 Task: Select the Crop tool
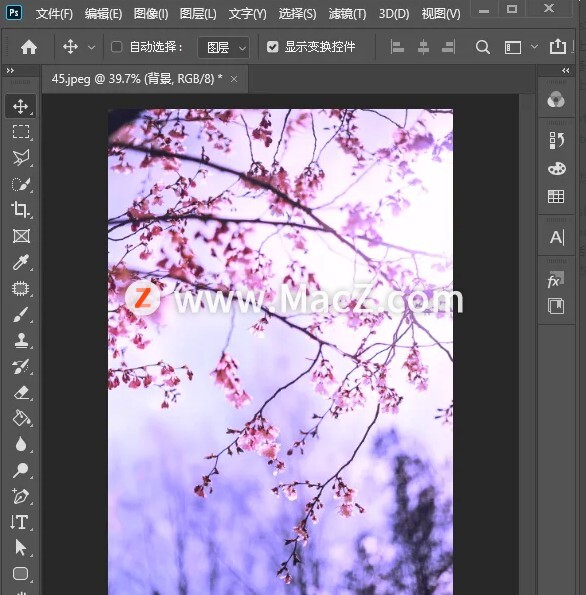(20, 209)
